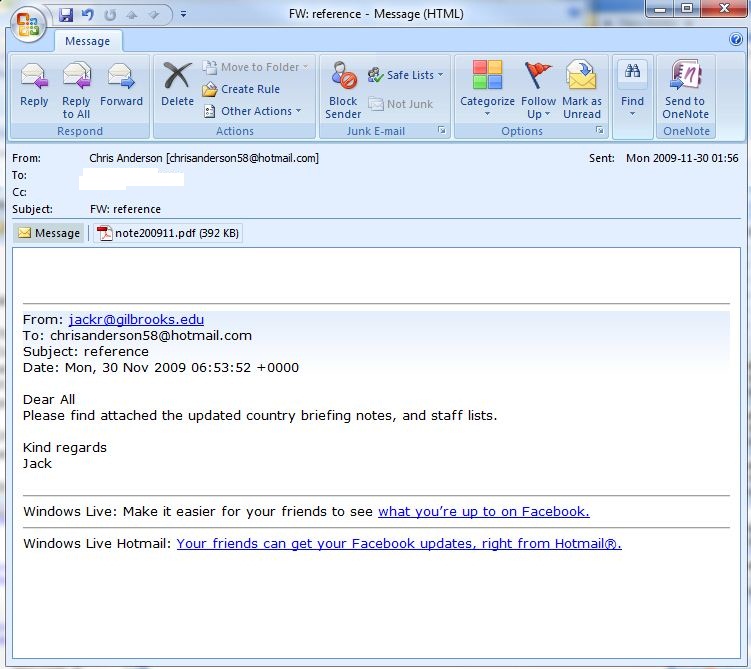This screenshot has width=751, height=669.
Task: Click the sender Chris Anderson address
Action: tap(204, 158)
